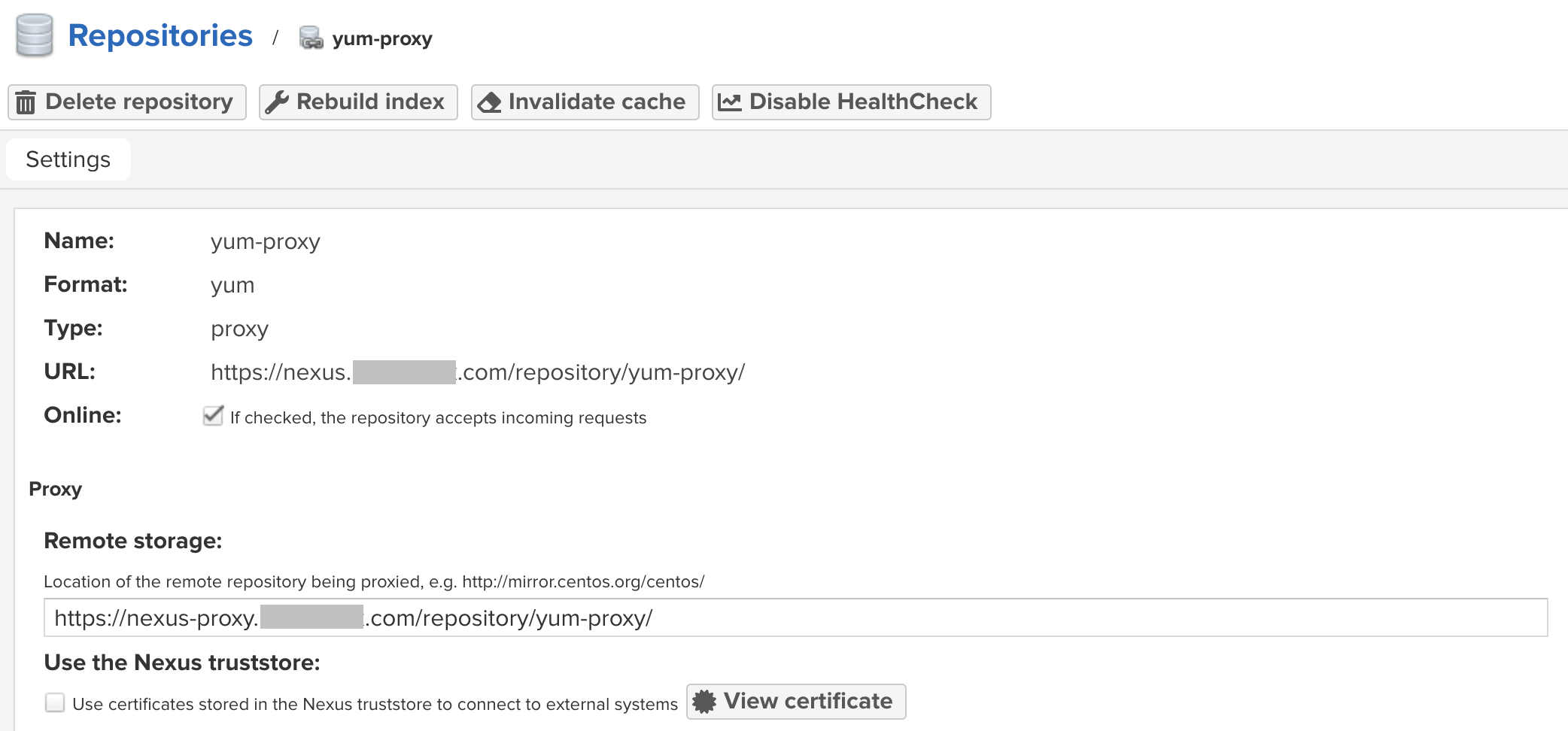Click the remote location help text

[x=374, y=581]
